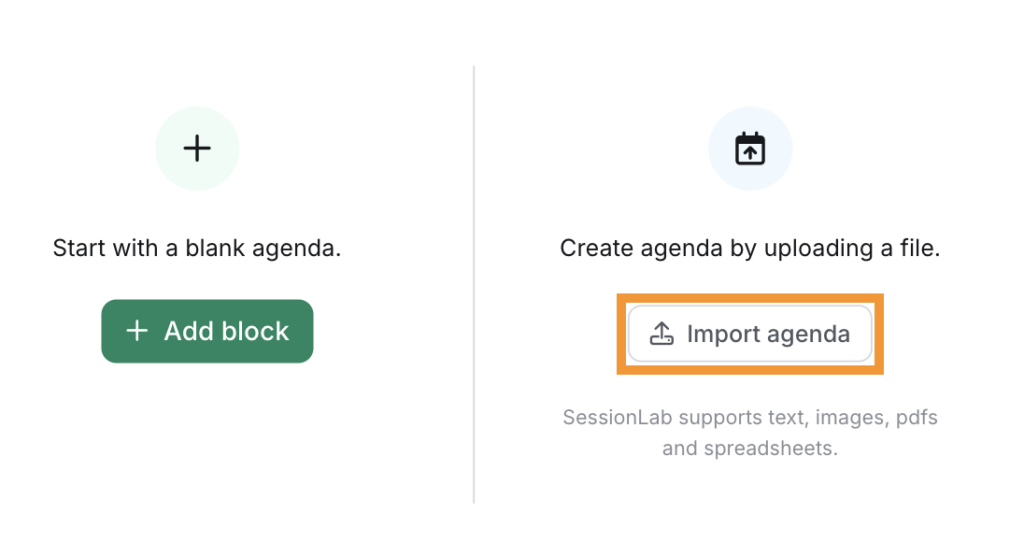Click the word "SessionLab" in the help text
This screenshot has width=1024, height=542.
(618, 416)
